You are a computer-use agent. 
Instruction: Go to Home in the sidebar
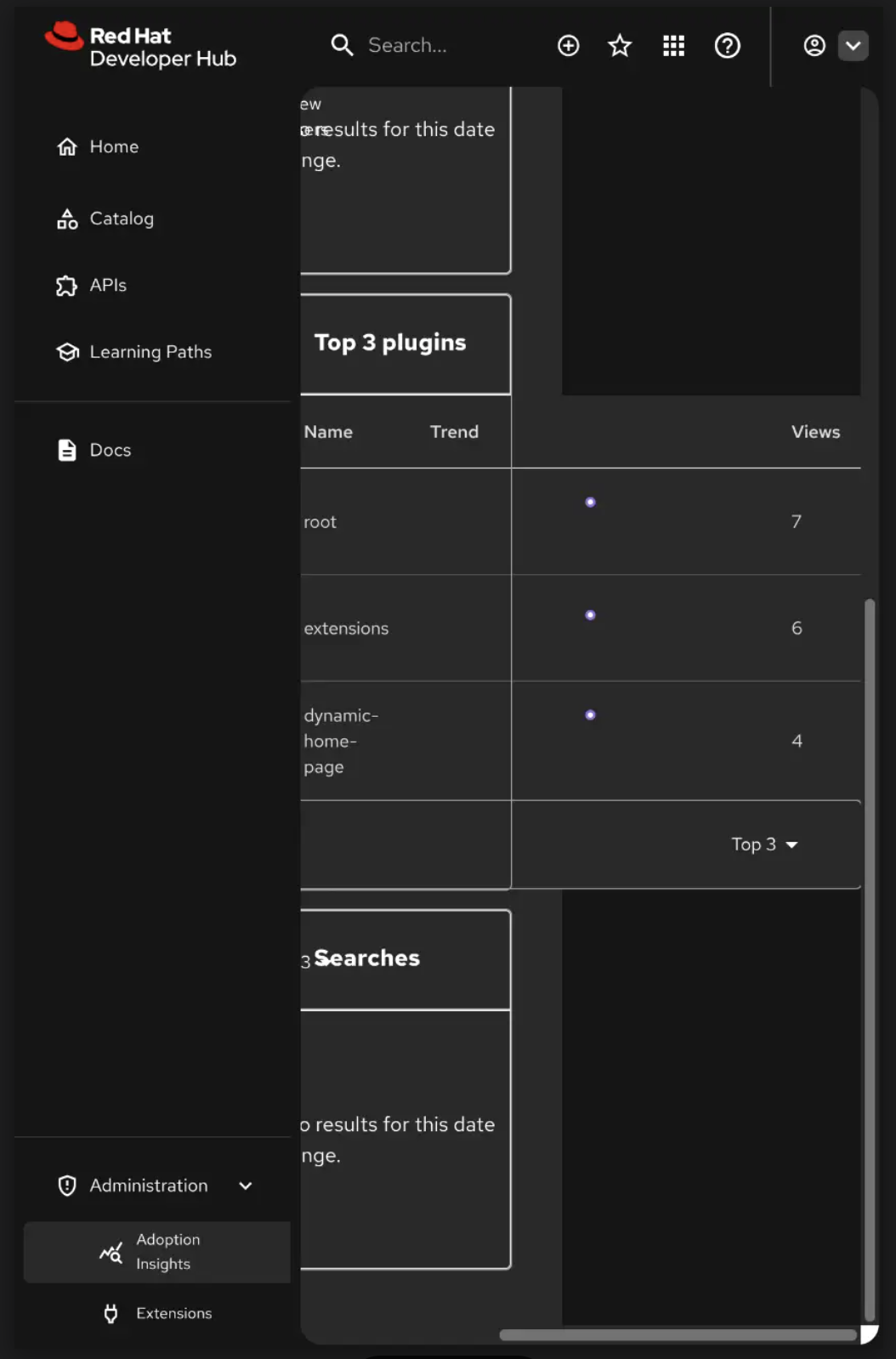[x=114, y=147]
